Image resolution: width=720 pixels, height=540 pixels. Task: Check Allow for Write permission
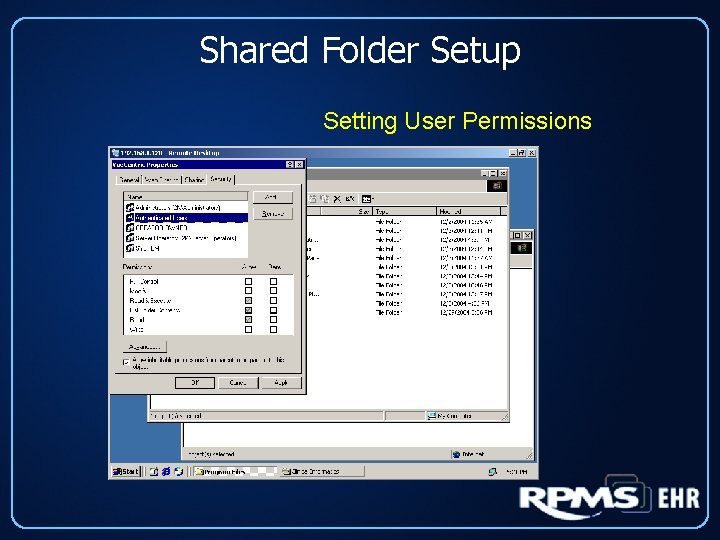click(x=248, y=329)
